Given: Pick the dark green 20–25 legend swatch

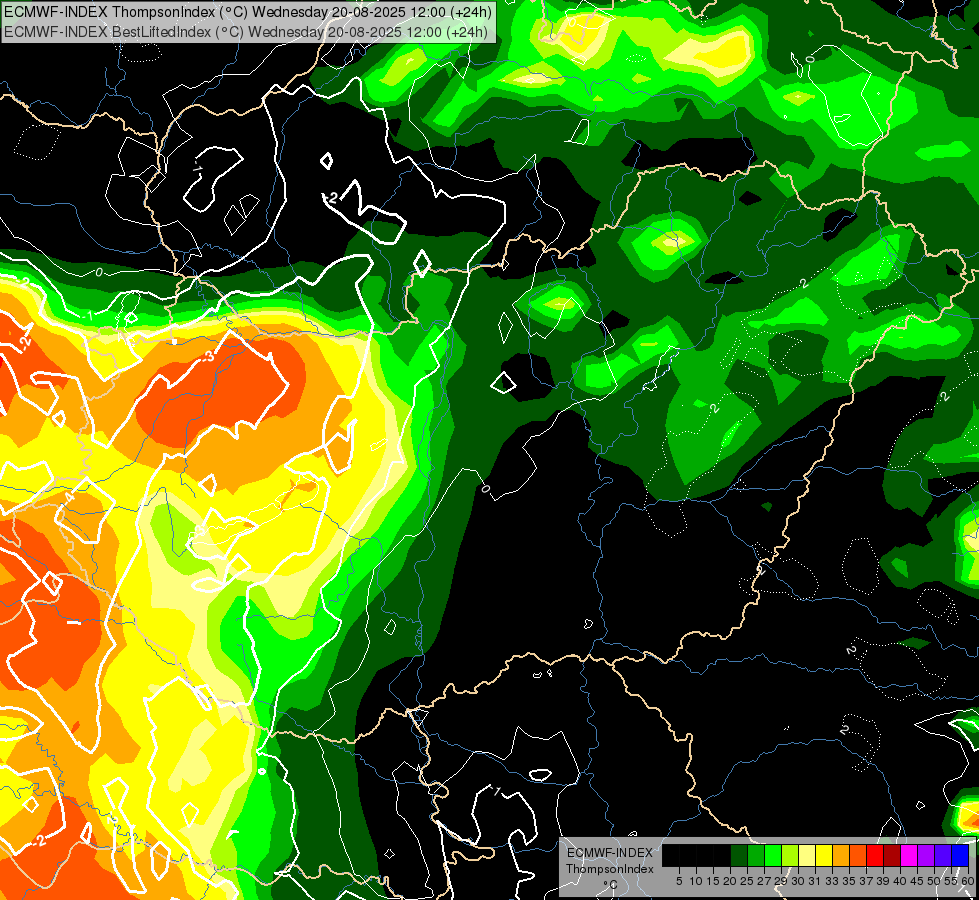Looking at the screenshot, I should coord(739,855).
